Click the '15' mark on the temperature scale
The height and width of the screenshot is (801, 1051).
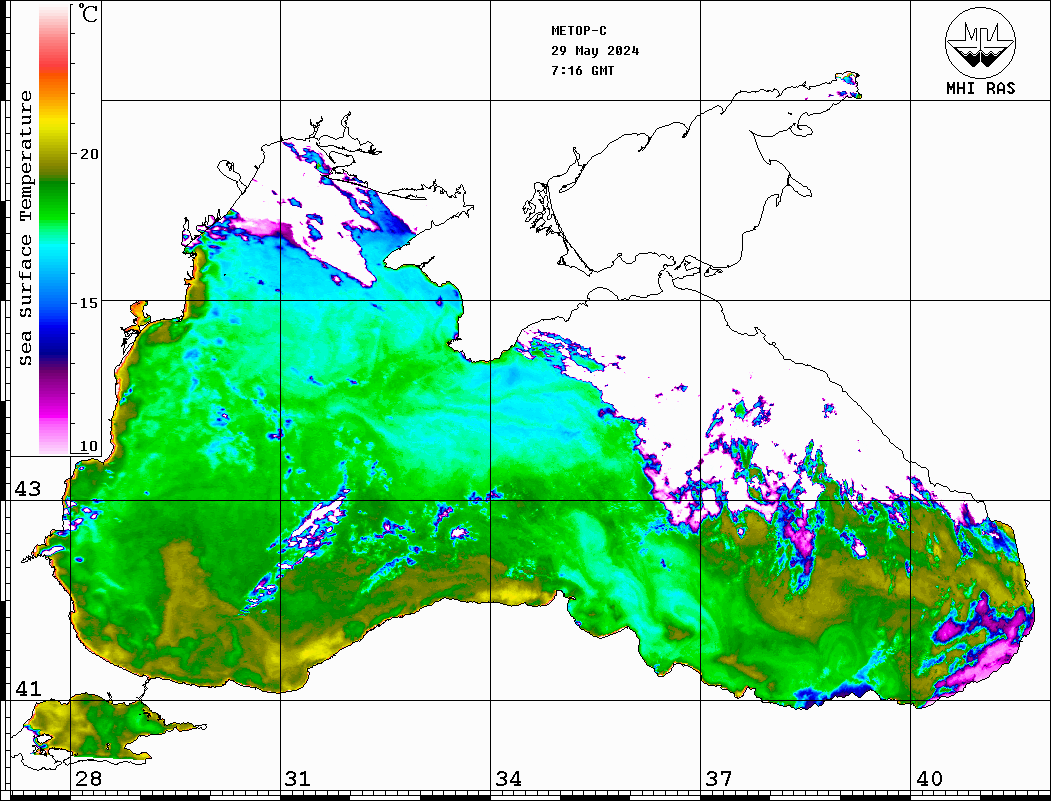[88, 303]
